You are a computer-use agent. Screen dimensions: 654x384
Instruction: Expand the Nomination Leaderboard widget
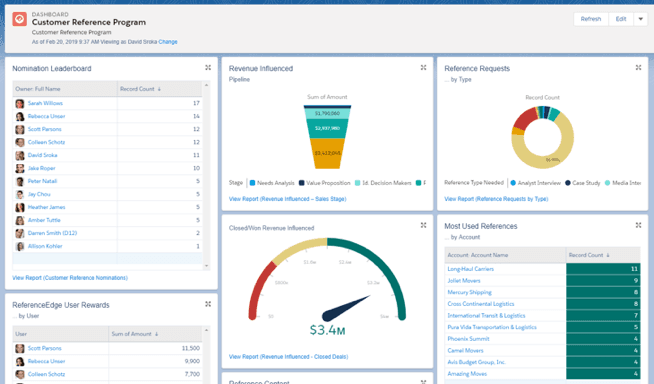pos(208,68)
